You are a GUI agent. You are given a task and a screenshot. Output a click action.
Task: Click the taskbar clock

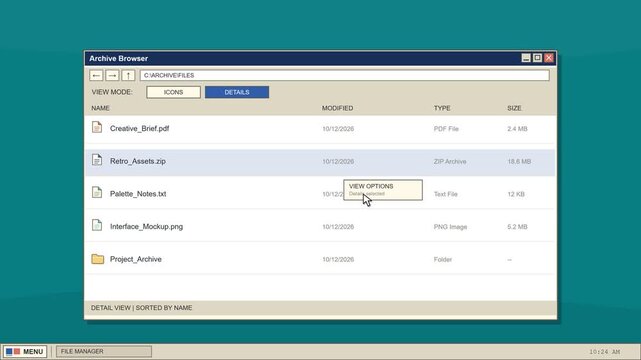(x=605, y=351)
